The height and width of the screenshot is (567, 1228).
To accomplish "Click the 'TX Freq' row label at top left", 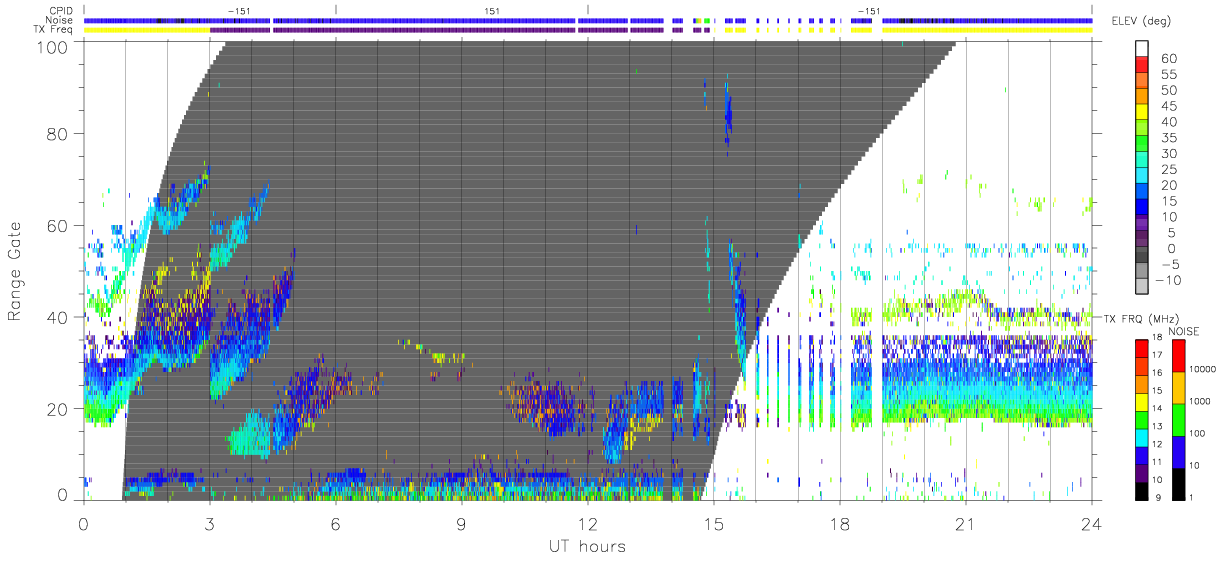I will click(55, 29).
